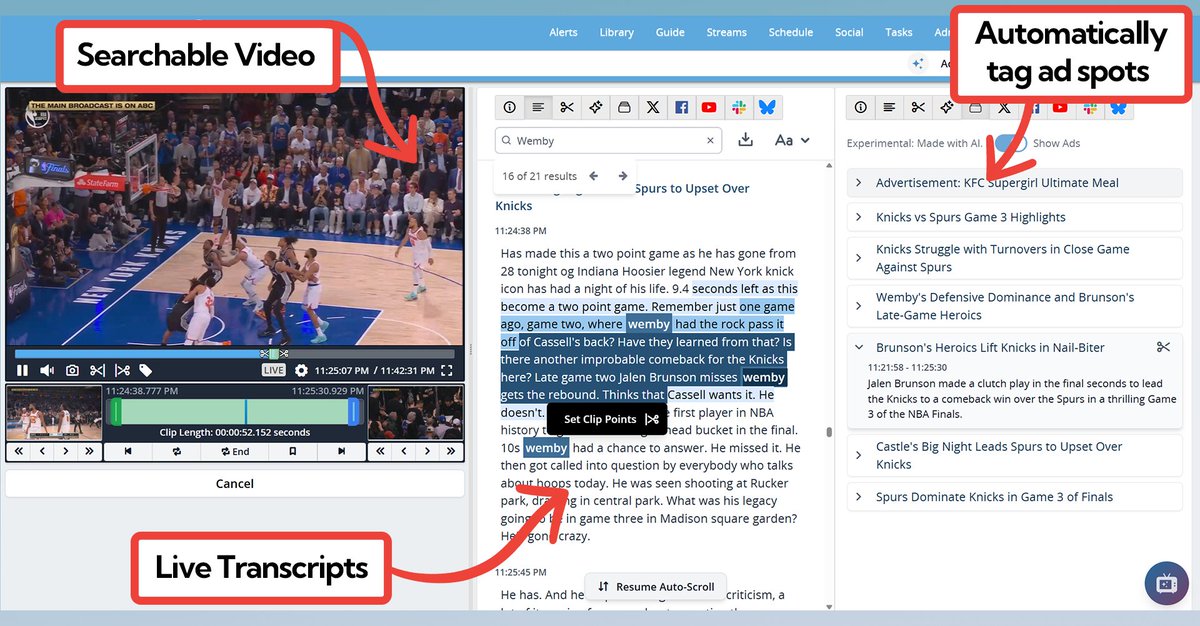
Task: Click Resume Auto-Scroll
Action: (x=656, y=587)
